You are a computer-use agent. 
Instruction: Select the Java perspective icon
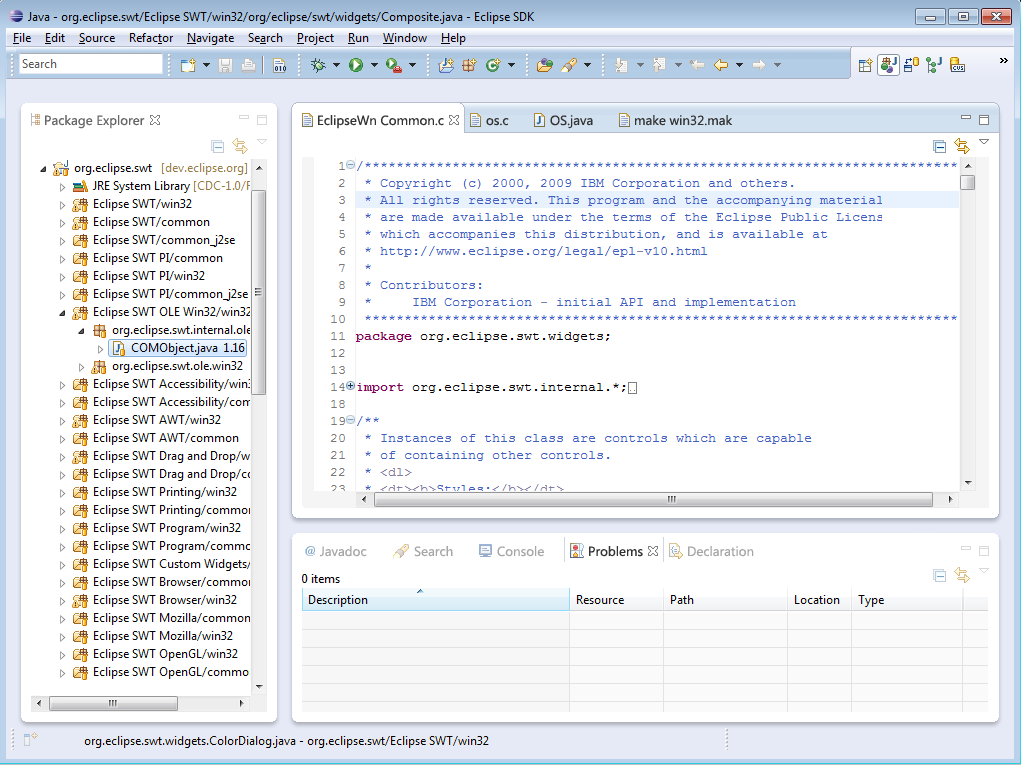(x=888, y=64)
